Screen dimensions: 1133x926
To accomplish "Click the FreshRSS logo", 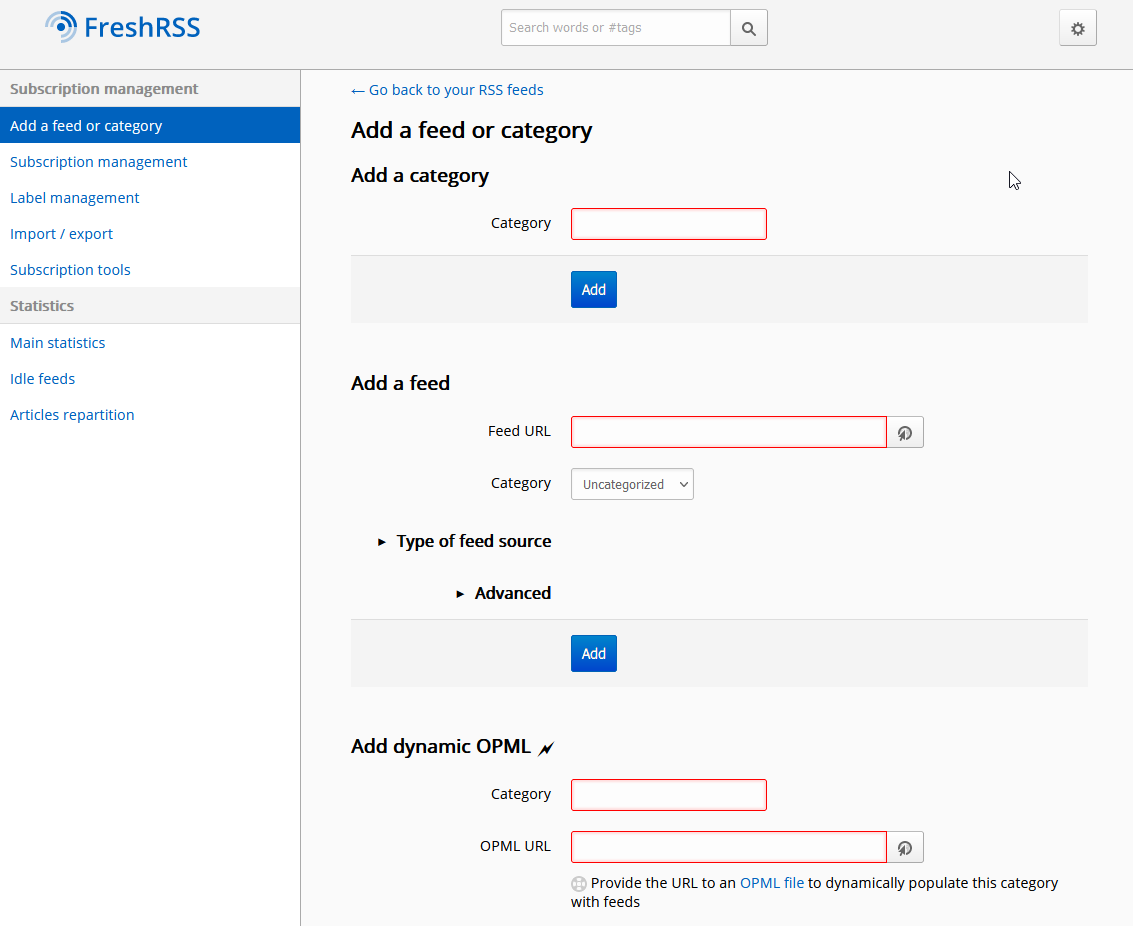I will point(123,27).
